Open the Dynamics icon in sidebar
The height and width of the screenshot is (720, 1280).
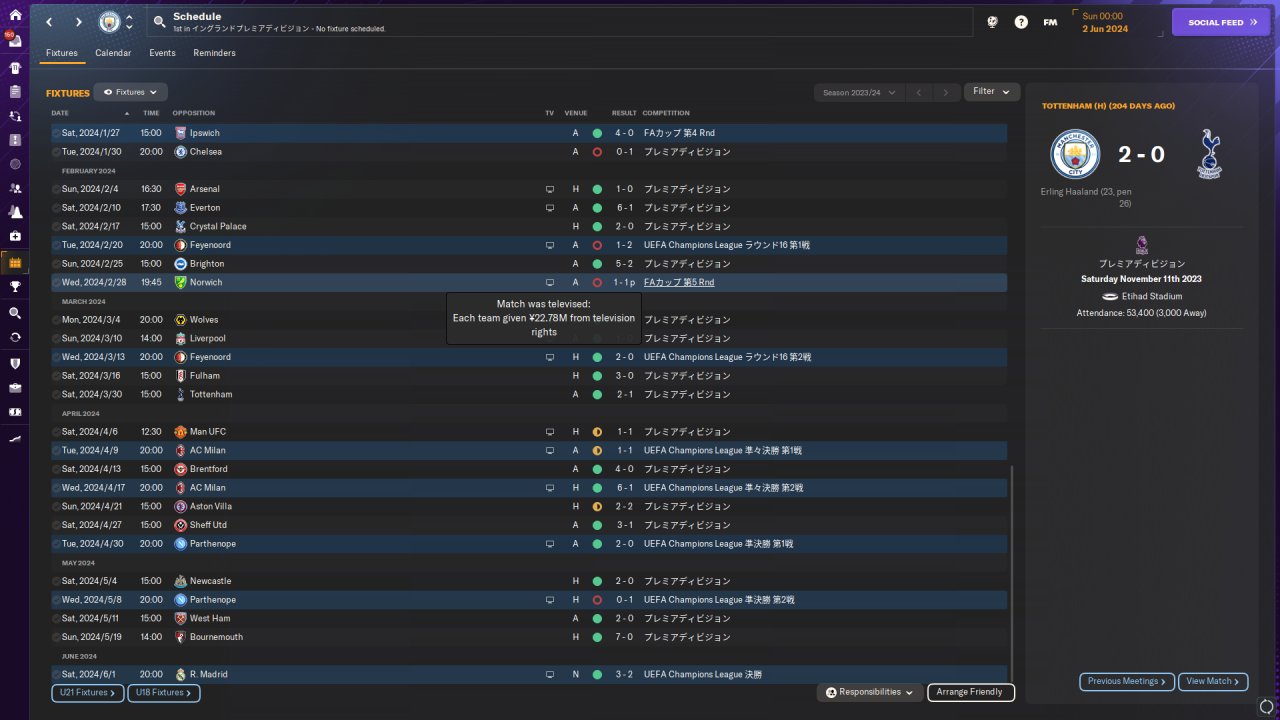tap(15, 116)
